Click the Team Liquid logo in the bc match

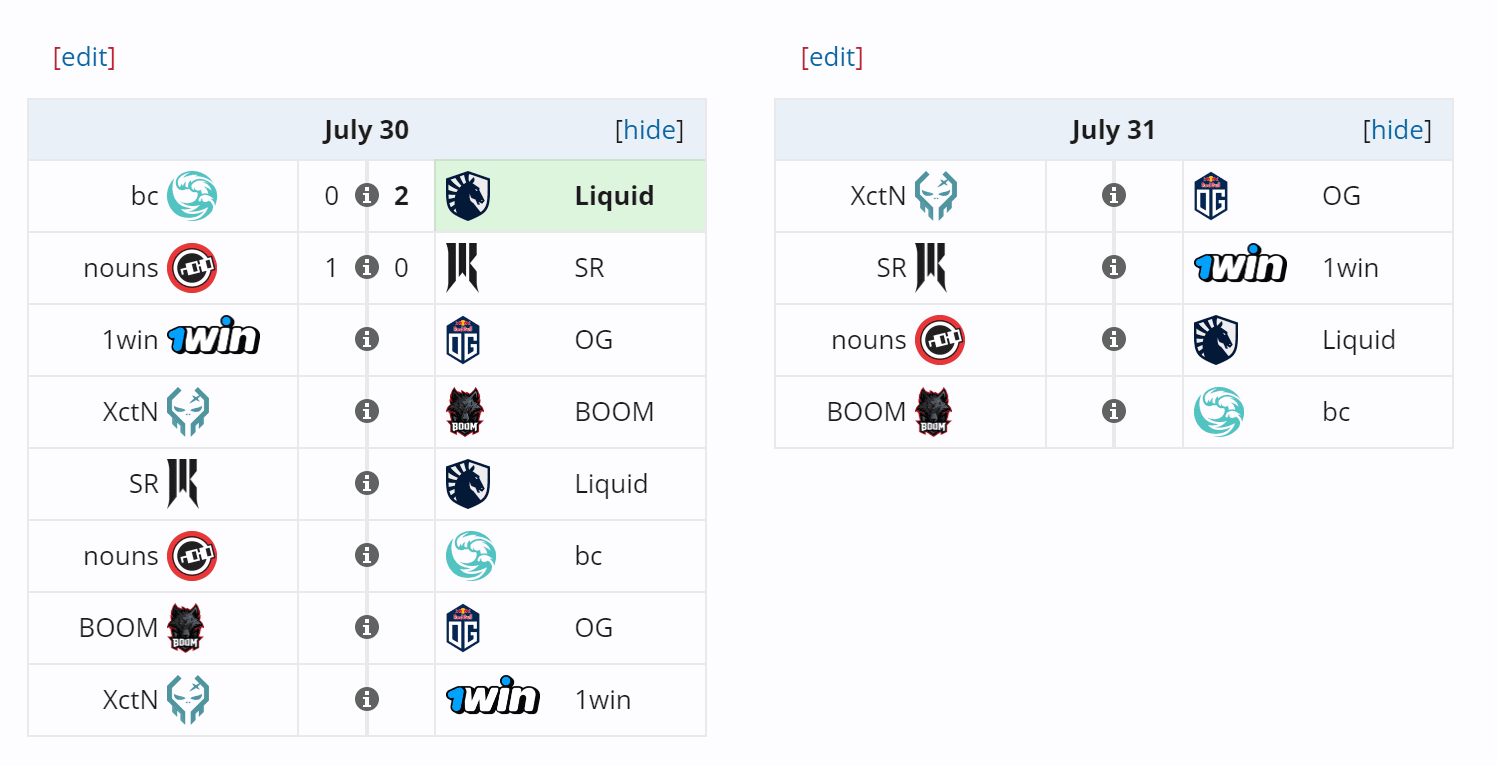[x=467, y=196]
